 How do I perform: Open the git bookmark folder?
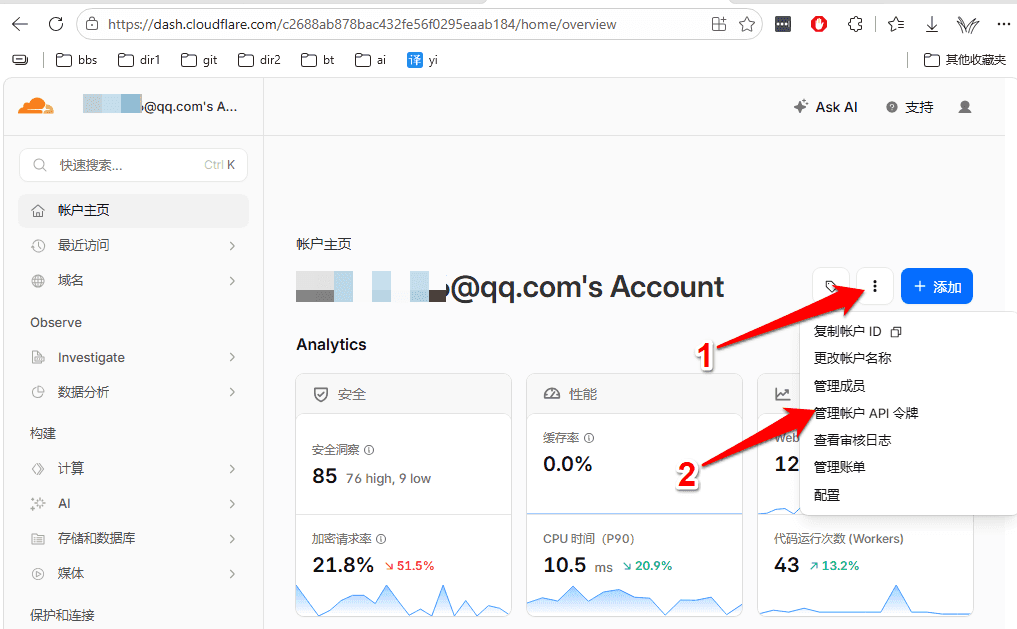[199, 60]
